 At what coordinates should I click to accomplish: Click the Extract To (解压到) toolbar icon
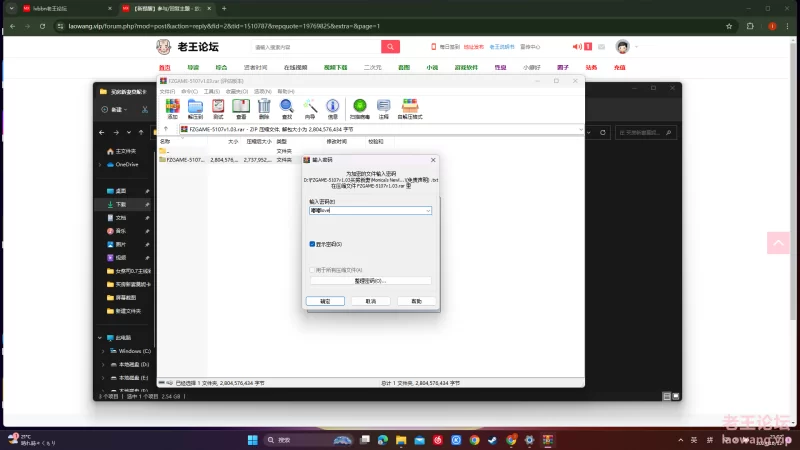tap(195, 109)
